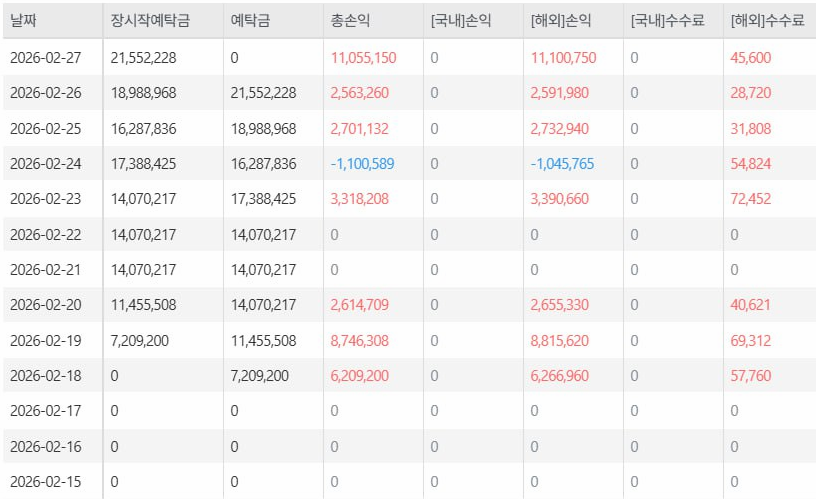Select the 2026-02-27 date row
816x499 pixels.
44,58
